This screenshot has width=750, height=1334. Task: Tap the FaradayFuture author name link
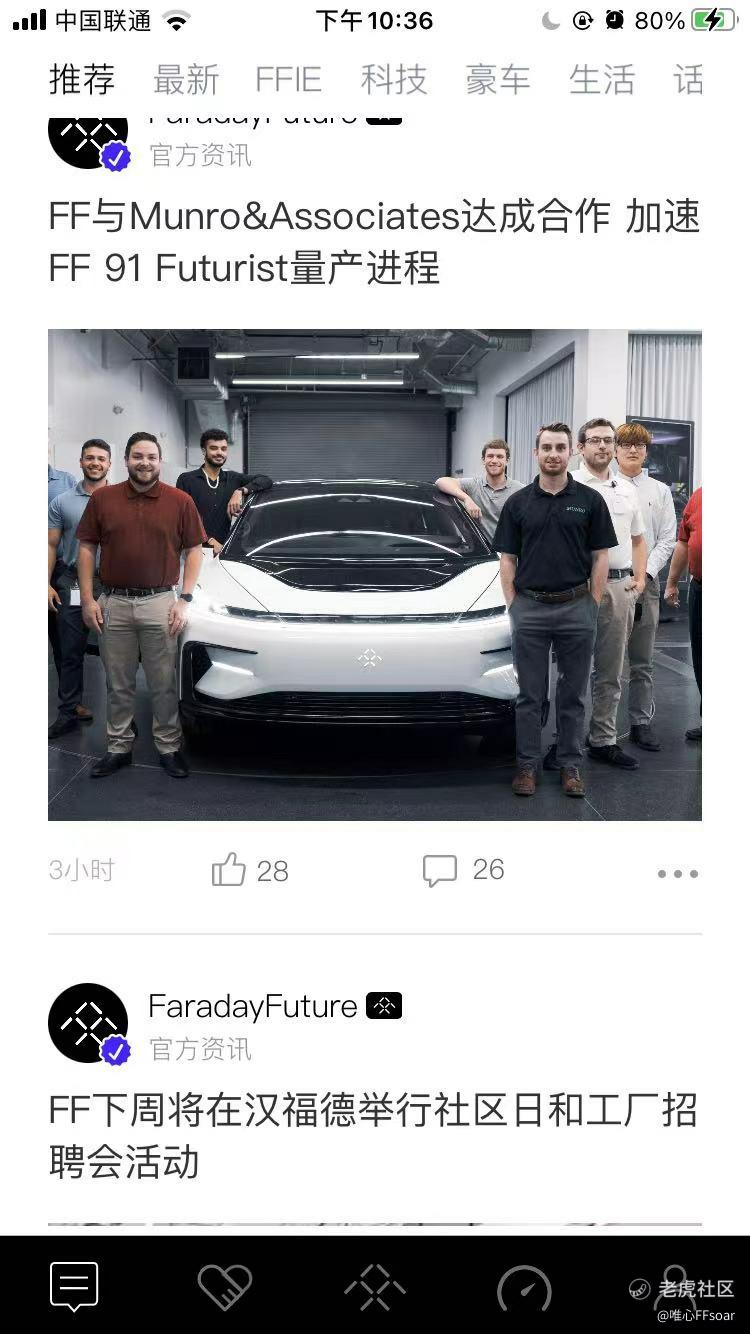coord(252,1006)
